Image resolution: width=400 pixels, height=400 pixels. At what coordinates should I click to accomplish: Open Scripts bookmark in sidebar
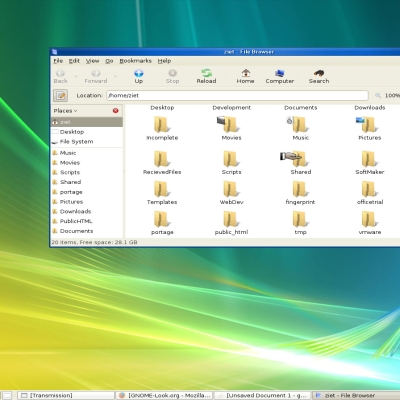click(87, 172)
